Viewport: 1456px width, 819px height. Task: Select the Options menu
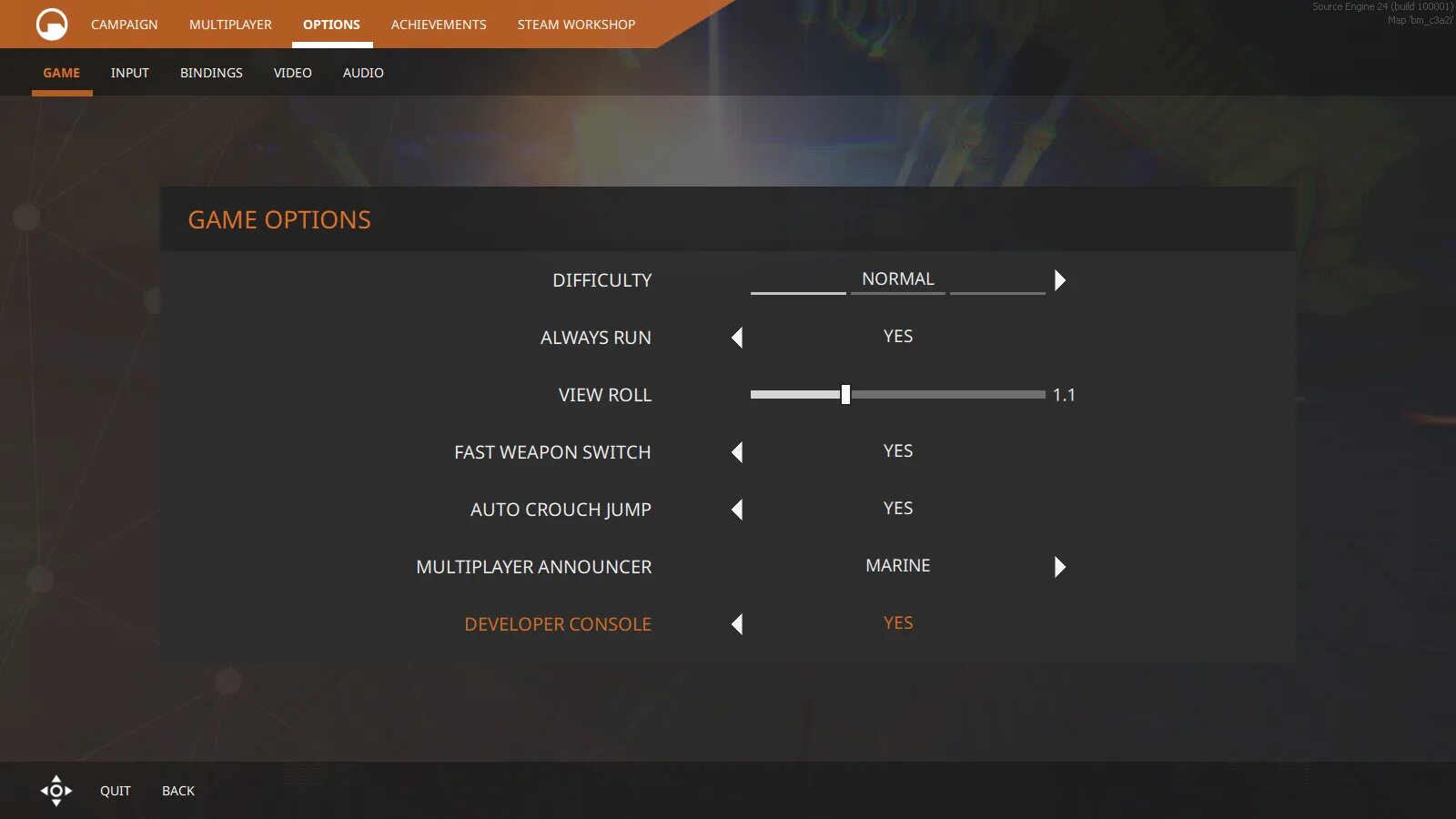[x=331, y=25]
